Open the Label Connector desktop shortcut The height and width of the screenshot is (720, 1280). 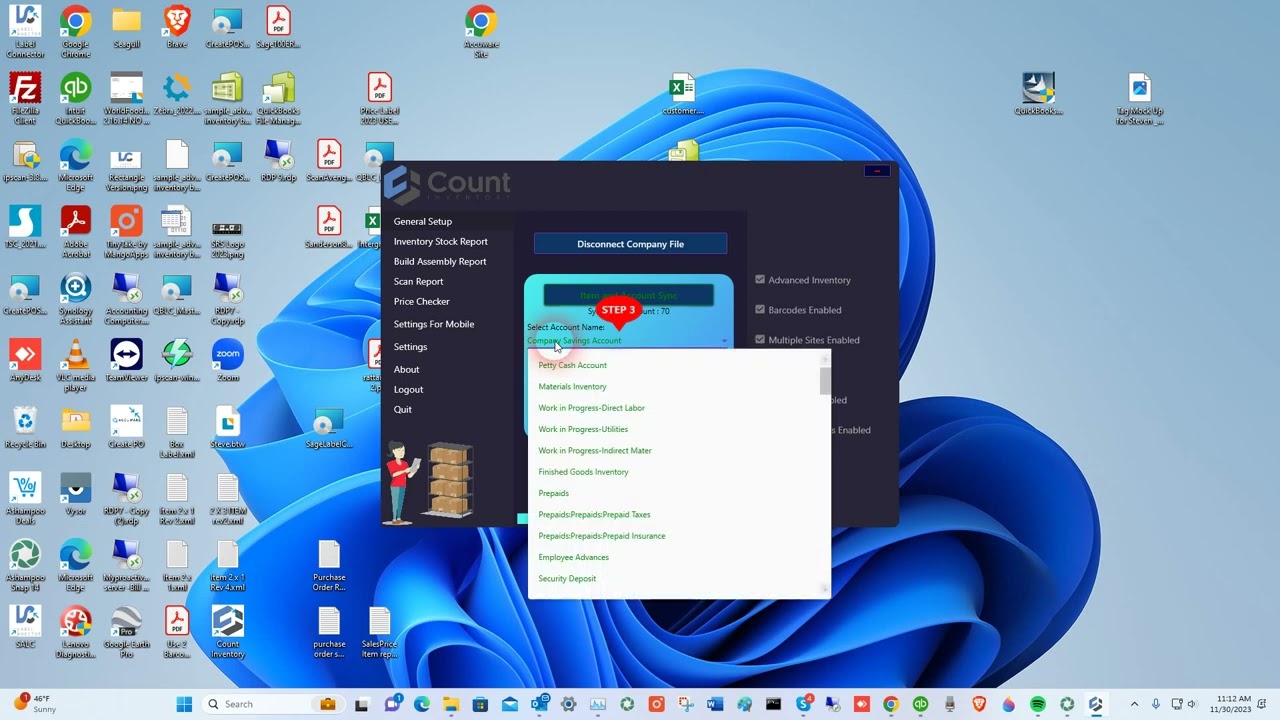pos(25,31)
